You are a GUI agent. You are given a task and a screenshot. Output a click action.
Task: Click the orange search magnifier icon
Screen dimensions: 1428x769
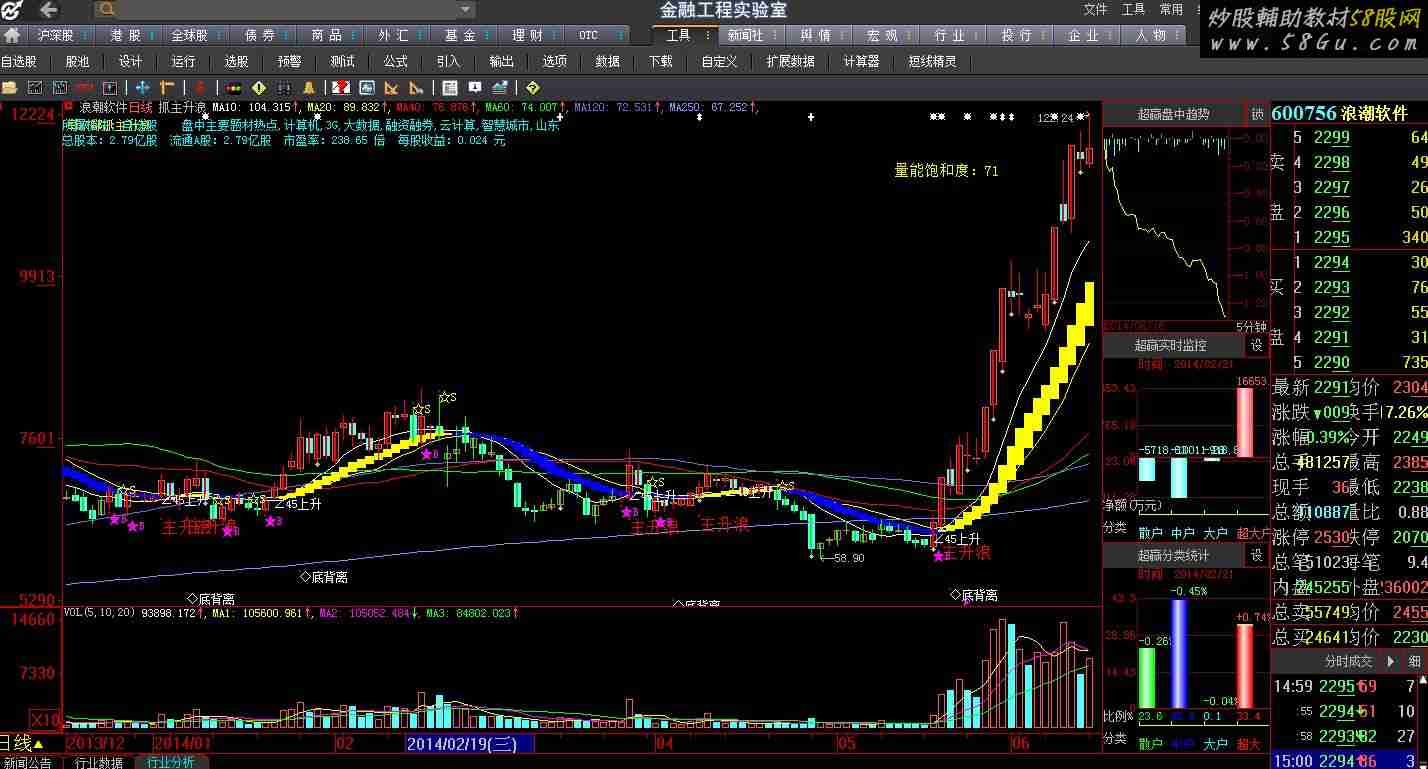pyautogui.click(x=107, y=10)
